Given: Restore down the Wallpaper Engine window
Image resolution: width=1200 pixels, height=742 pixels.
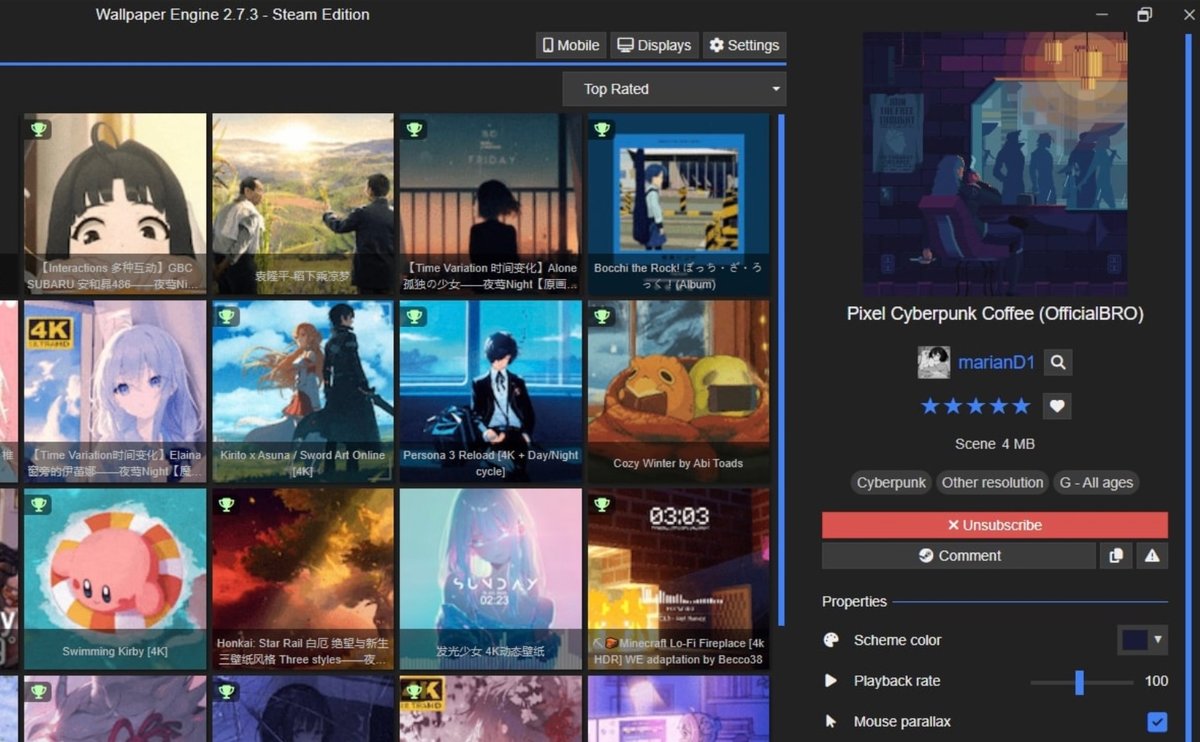Looking at the screenshot, I should click(1145, 14).
